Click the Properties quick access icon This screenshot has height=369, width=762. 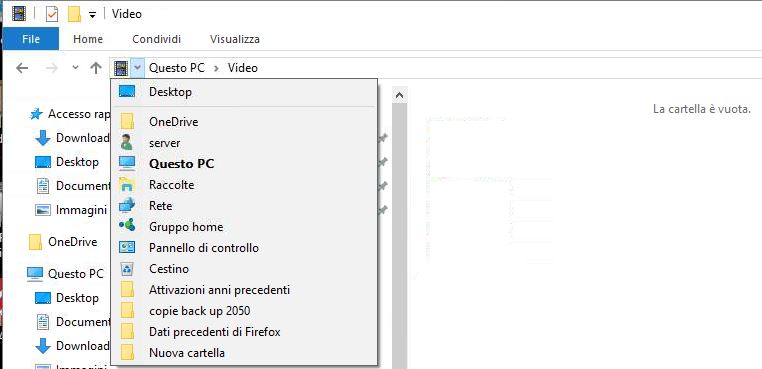(x=52, y=14)
